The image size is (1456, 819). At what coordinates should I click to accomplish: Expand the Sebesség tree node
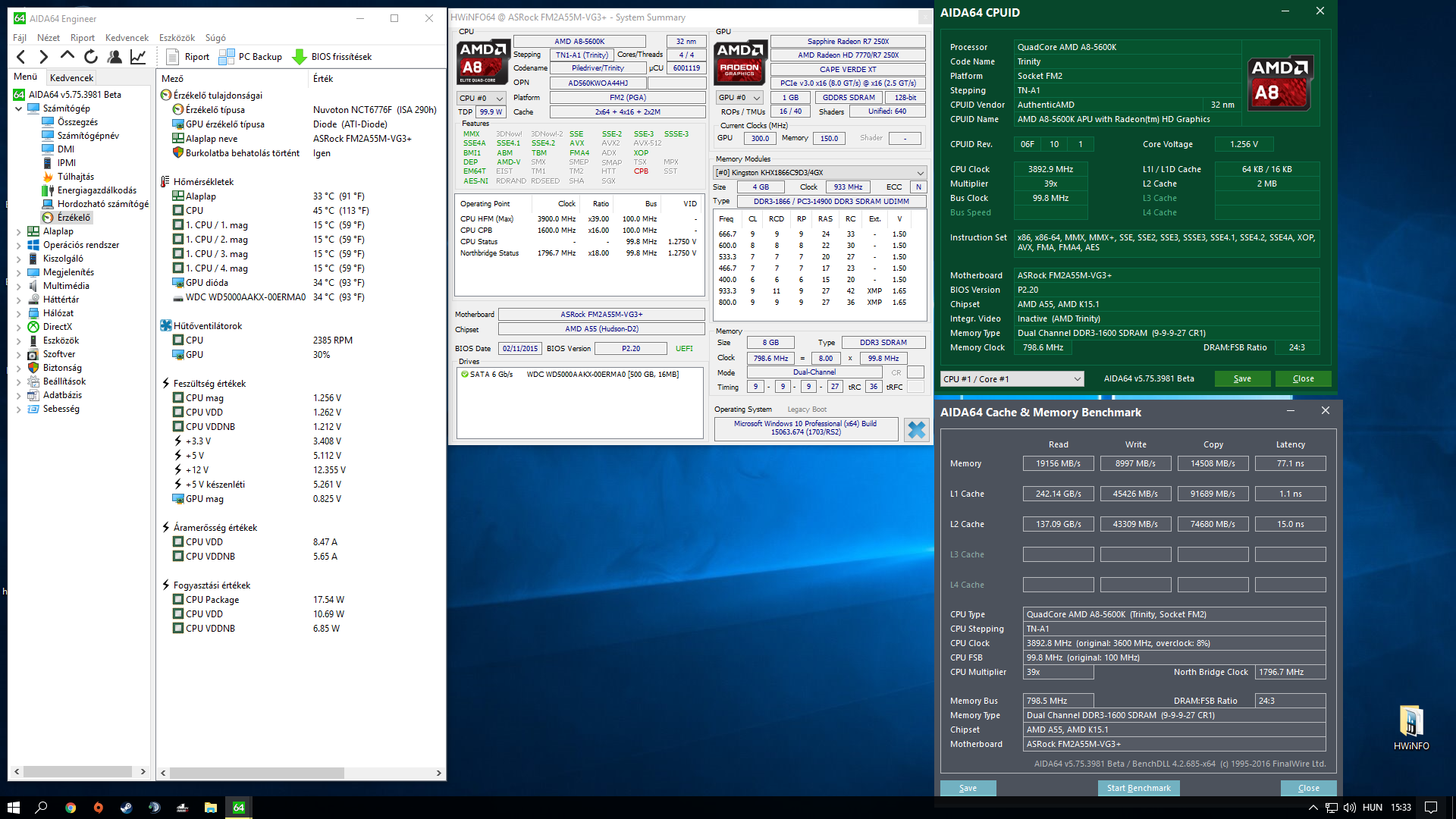(x=19, y=409)
